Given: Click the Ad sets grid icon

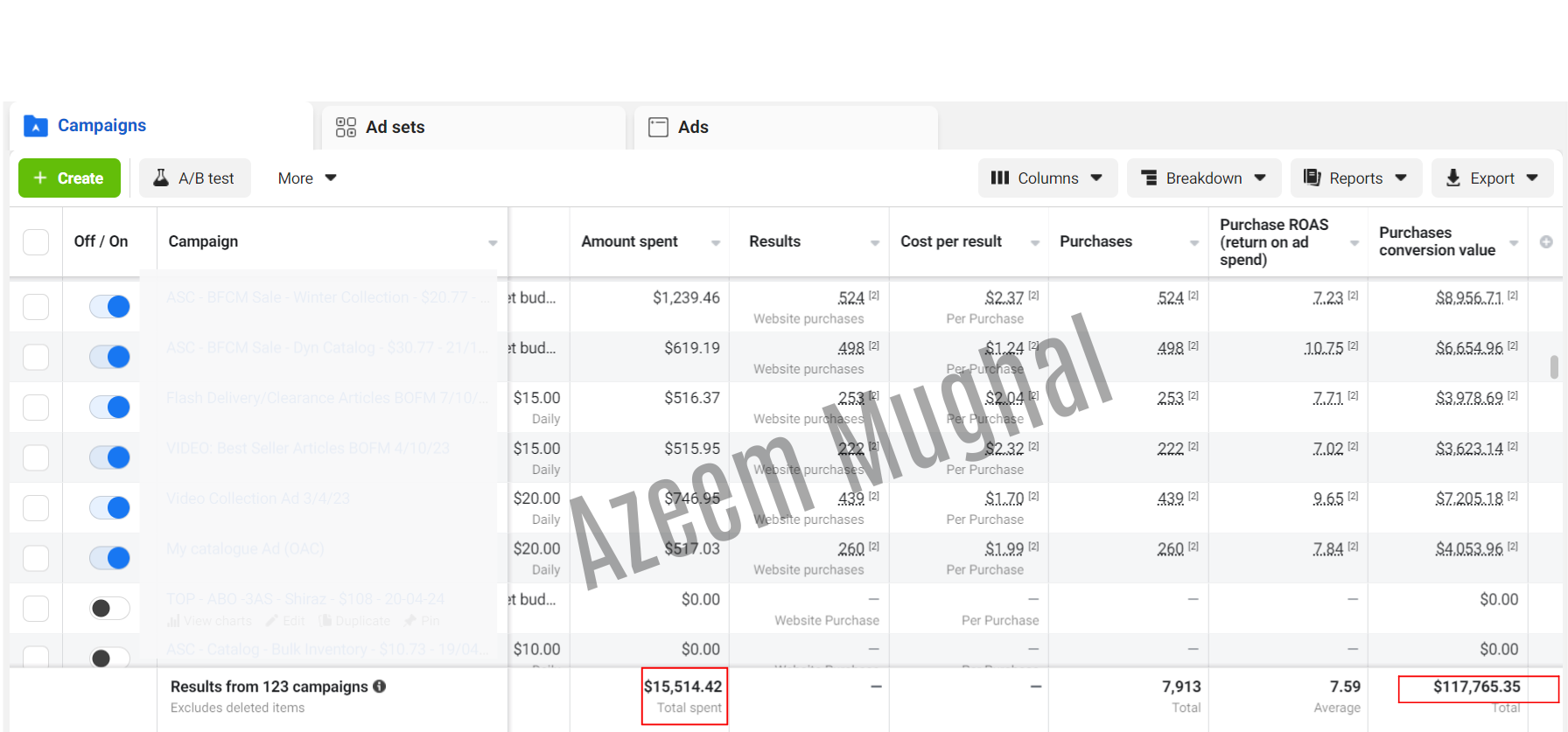Looking at the screenshot, I should [x=346, y=128].
